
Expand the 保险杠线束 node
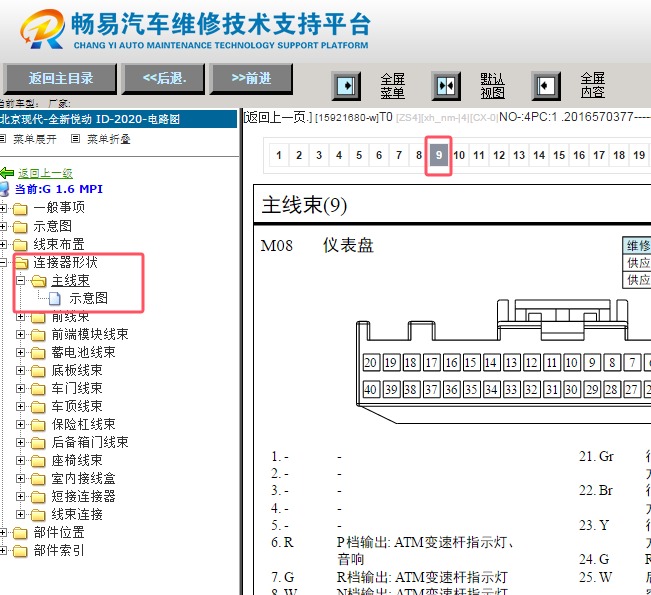pos(20,424)
